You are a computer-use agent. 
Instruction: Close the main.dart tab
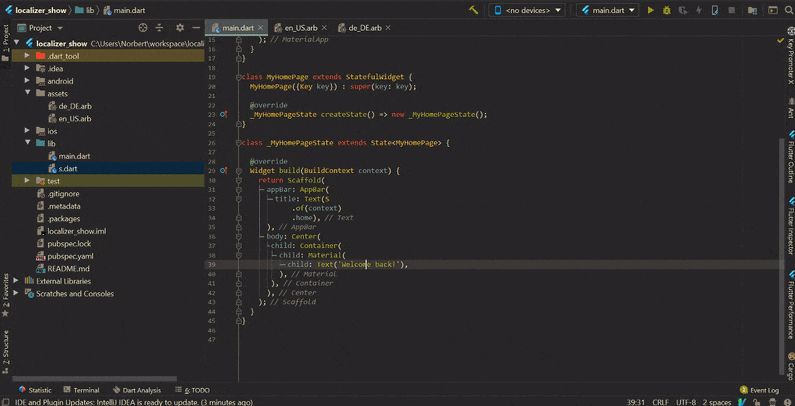point(261,28)
